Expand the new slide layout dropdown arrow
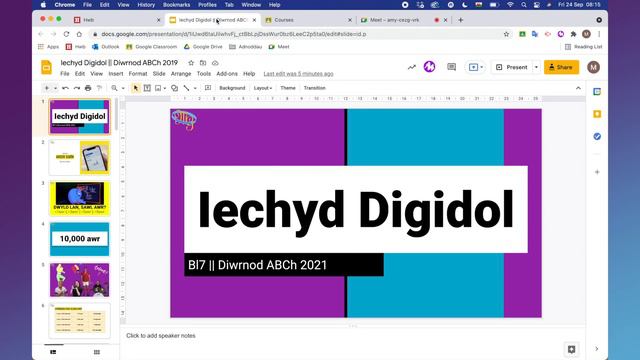This screenshot has height=360, width=640. click(56, 88)
